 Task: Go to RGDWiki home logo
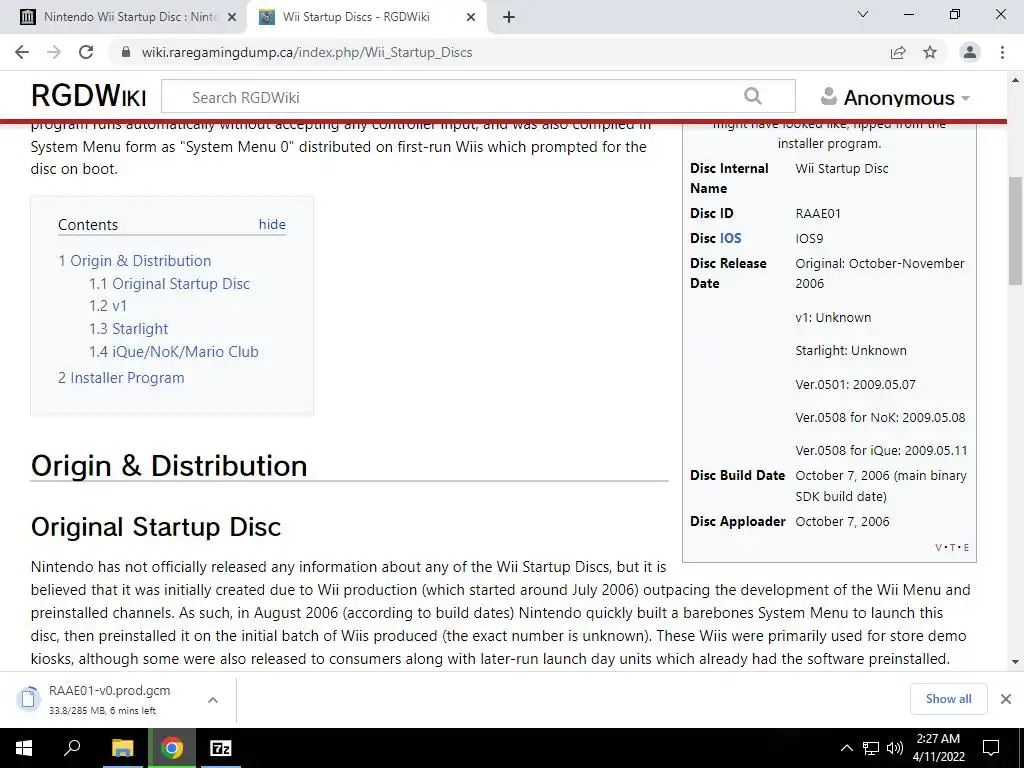click(88, 96)
